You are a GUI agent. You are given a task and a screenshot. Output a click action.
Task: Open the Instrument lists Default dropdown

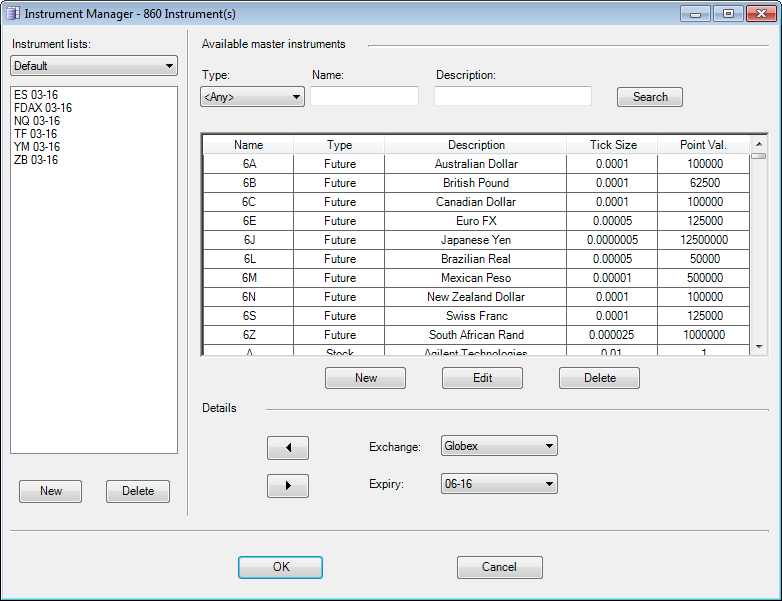tap(94, 66)
